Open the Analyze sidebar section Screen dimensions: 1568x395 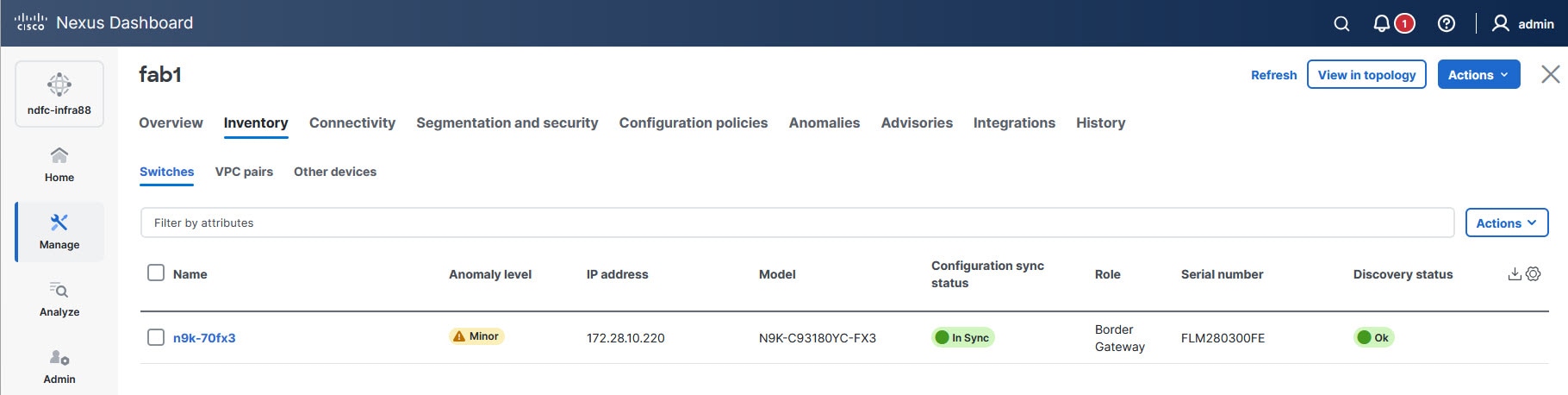click(59, 299)
